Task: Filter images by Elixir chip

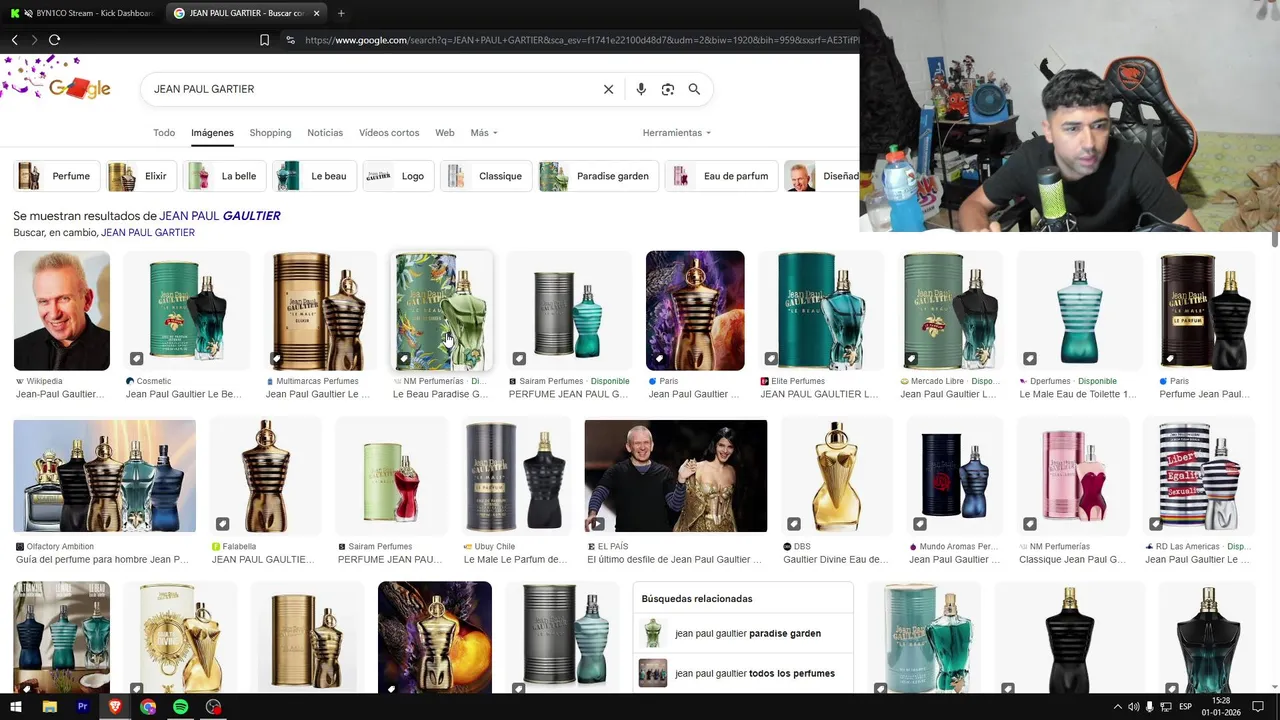Action: point(141,176)
